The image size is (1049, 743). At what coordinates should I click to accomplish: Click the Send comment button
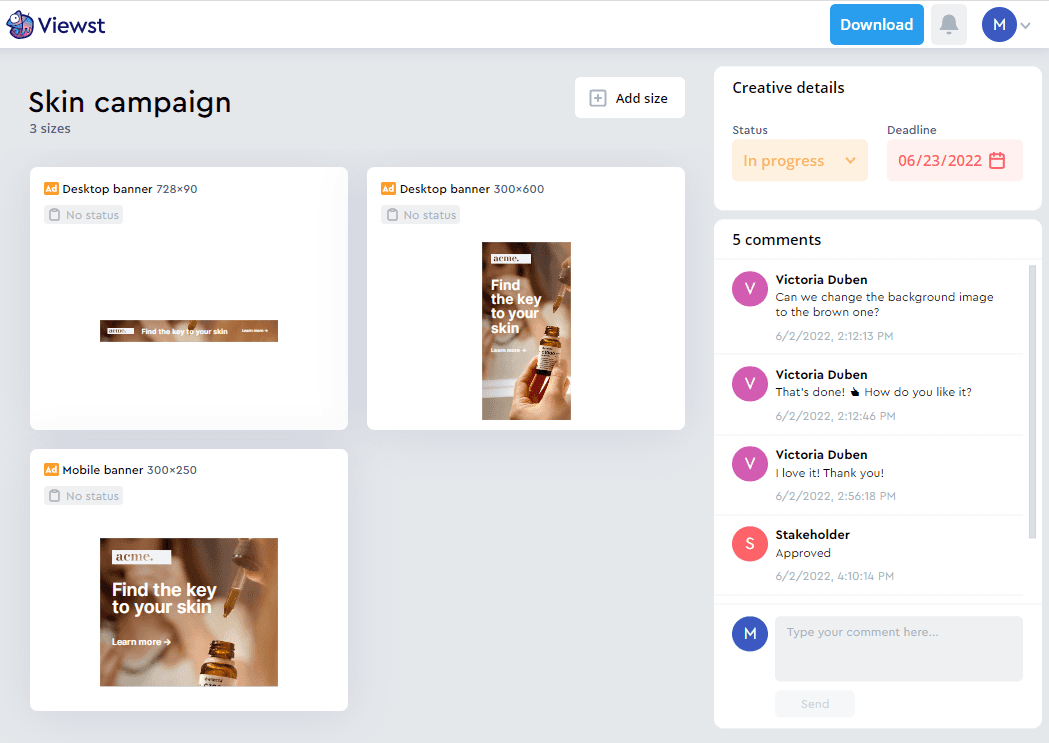(x=815, y=704)
